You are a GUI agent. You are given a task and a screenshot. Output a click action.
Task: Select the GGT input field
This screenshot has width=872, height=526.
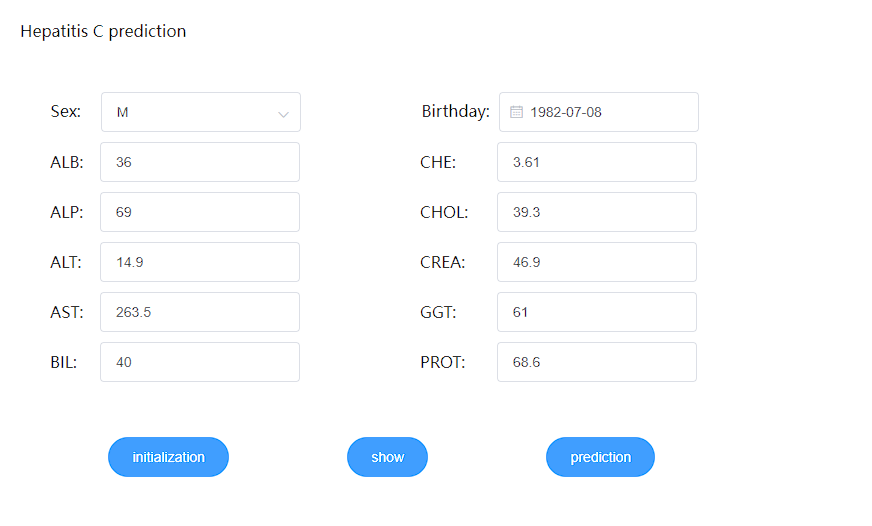click(597, 312)
